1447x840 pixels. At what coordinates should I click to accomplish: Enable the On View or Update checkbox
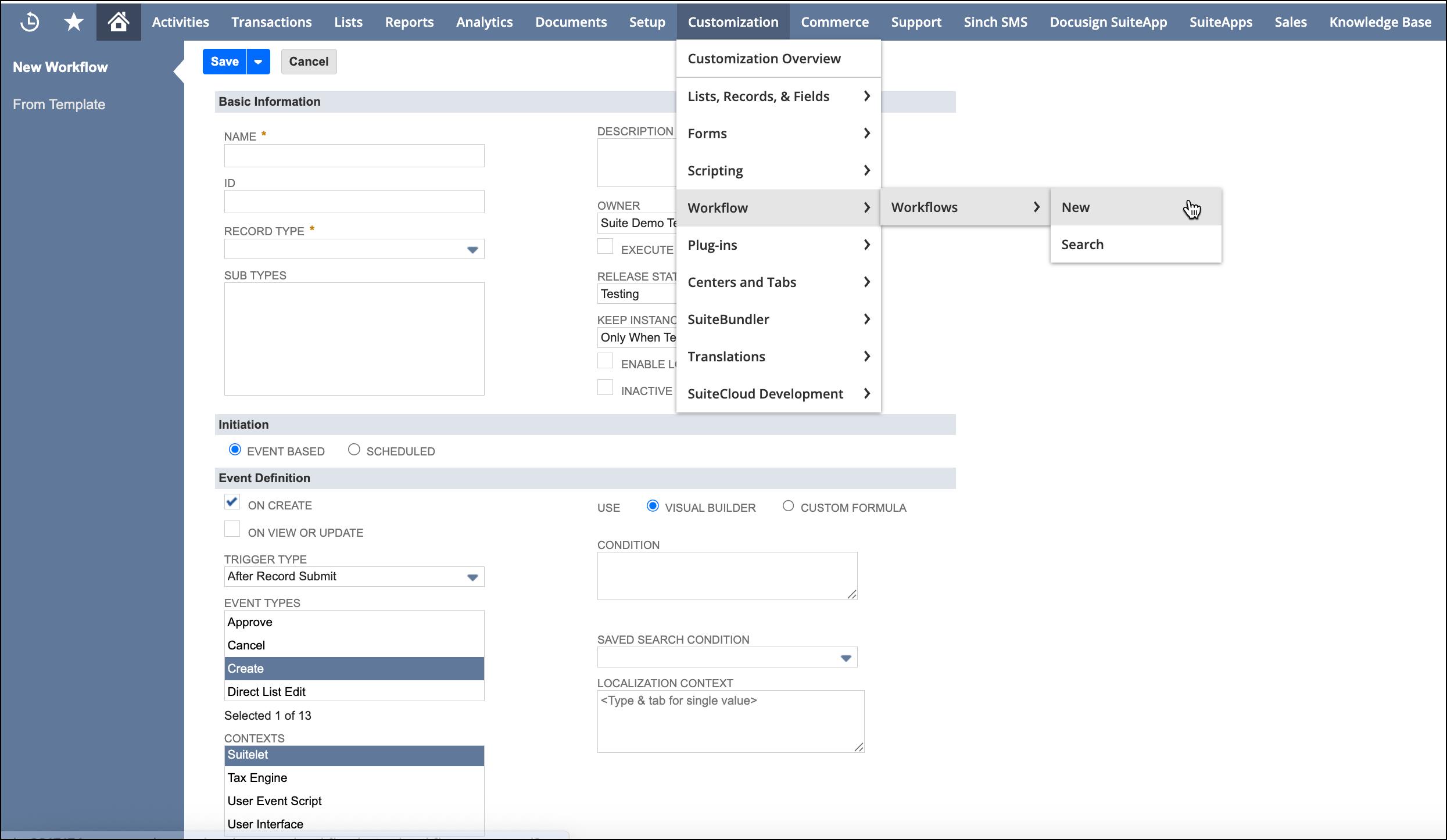pos(232,529)
